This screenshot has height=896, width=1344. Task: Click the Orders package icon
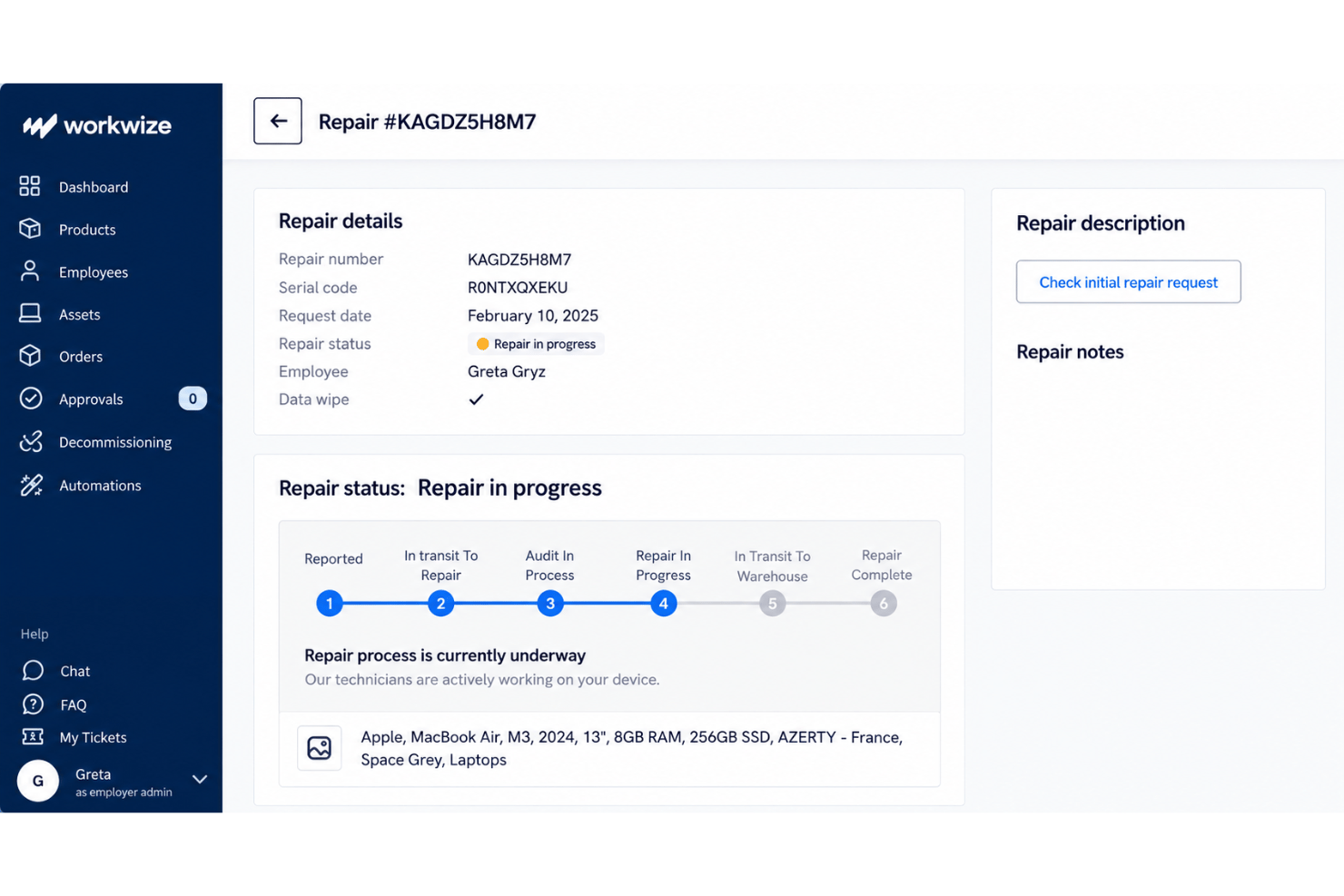click(x=30, y=356)
